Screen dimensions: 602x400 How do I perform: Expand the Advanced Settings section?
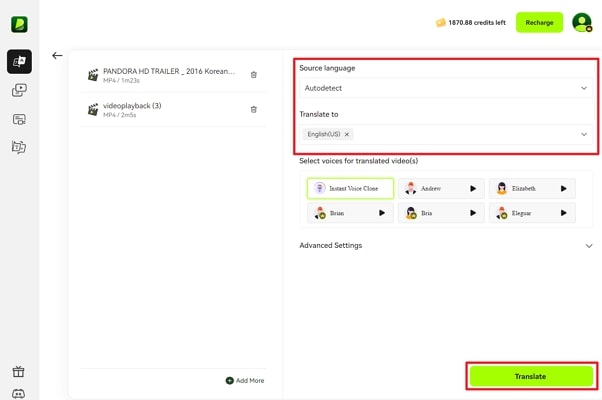pos(446,245)
